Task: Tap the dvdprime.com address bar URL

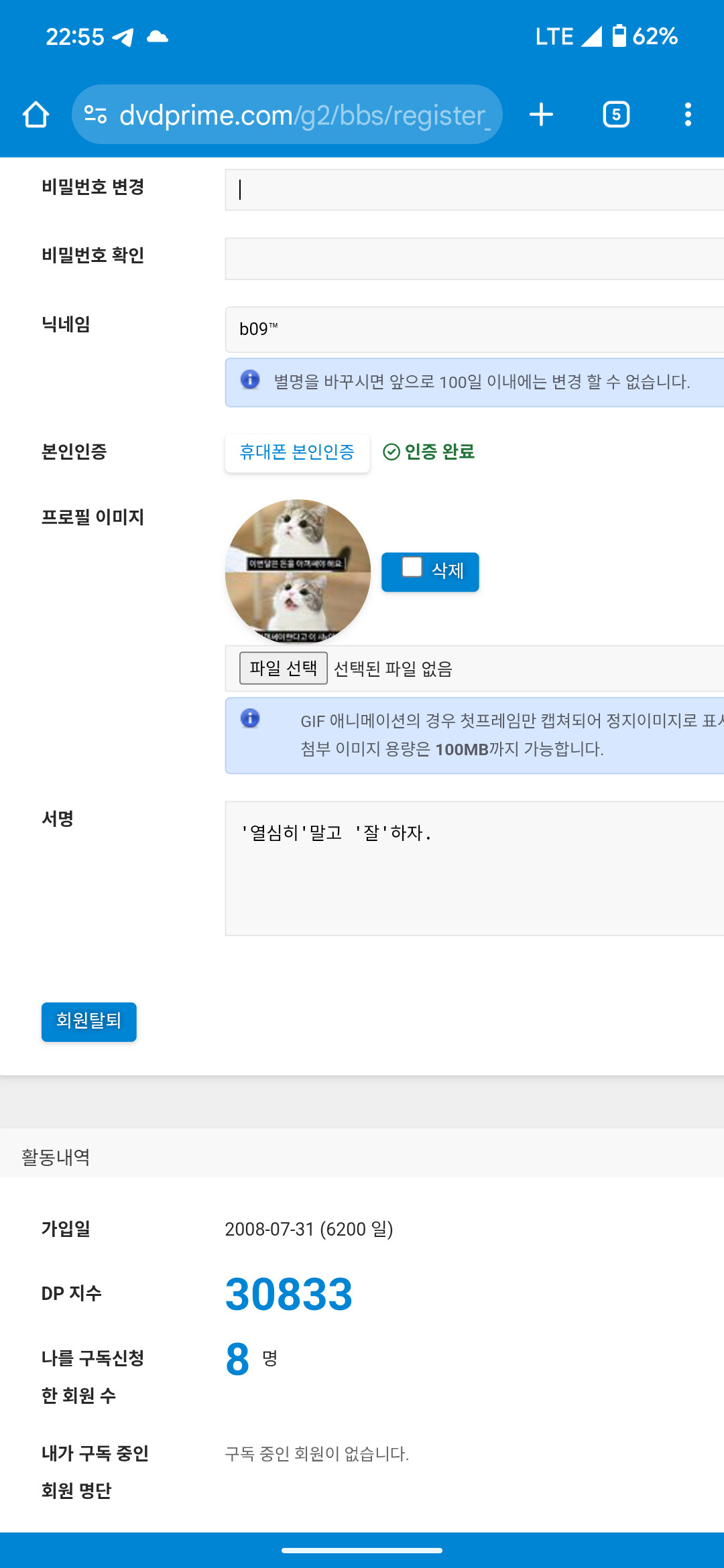Action: pyautogui.click(x=302, y=115)
